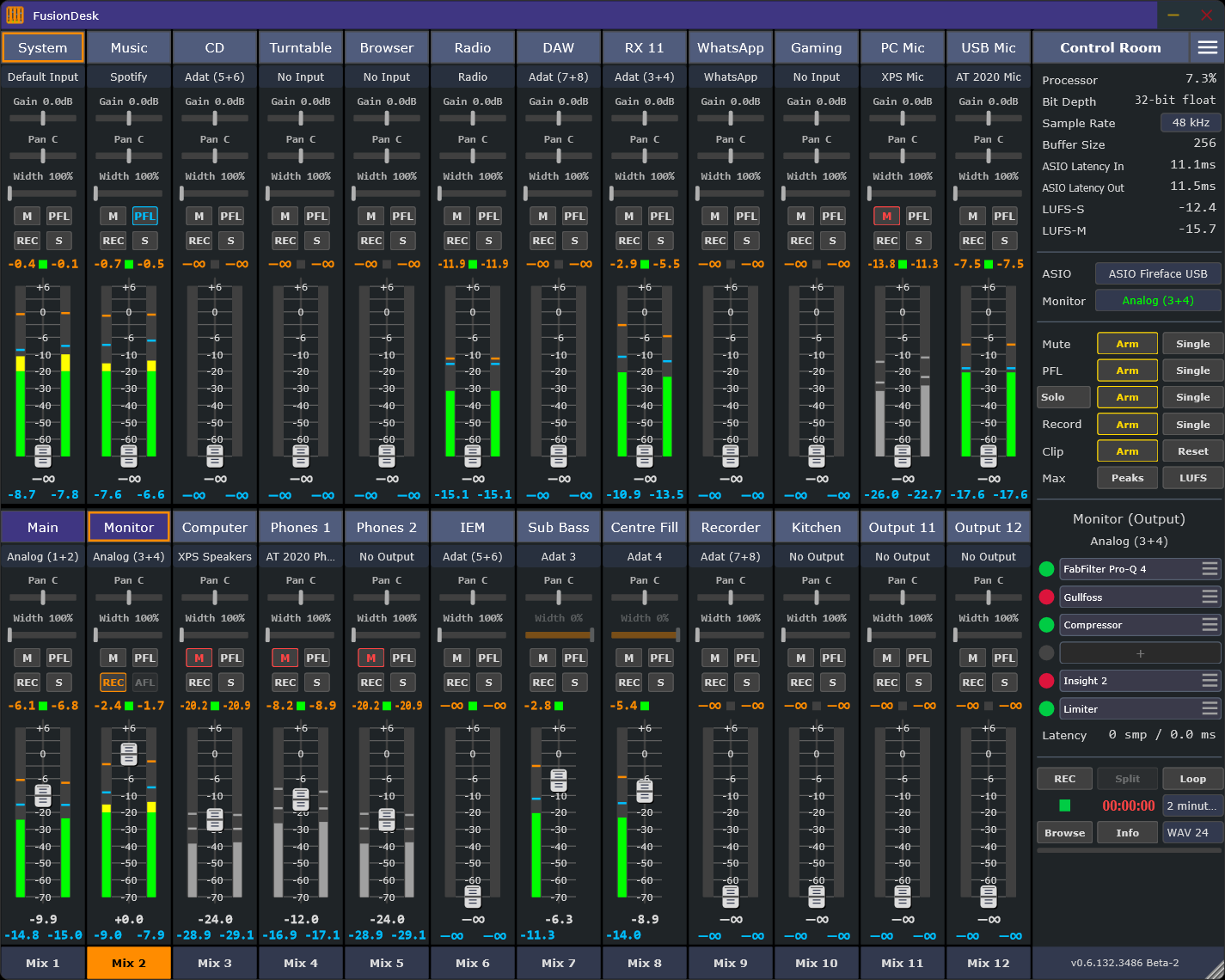Open Compressor slot menu handle

coord(1210,625)
